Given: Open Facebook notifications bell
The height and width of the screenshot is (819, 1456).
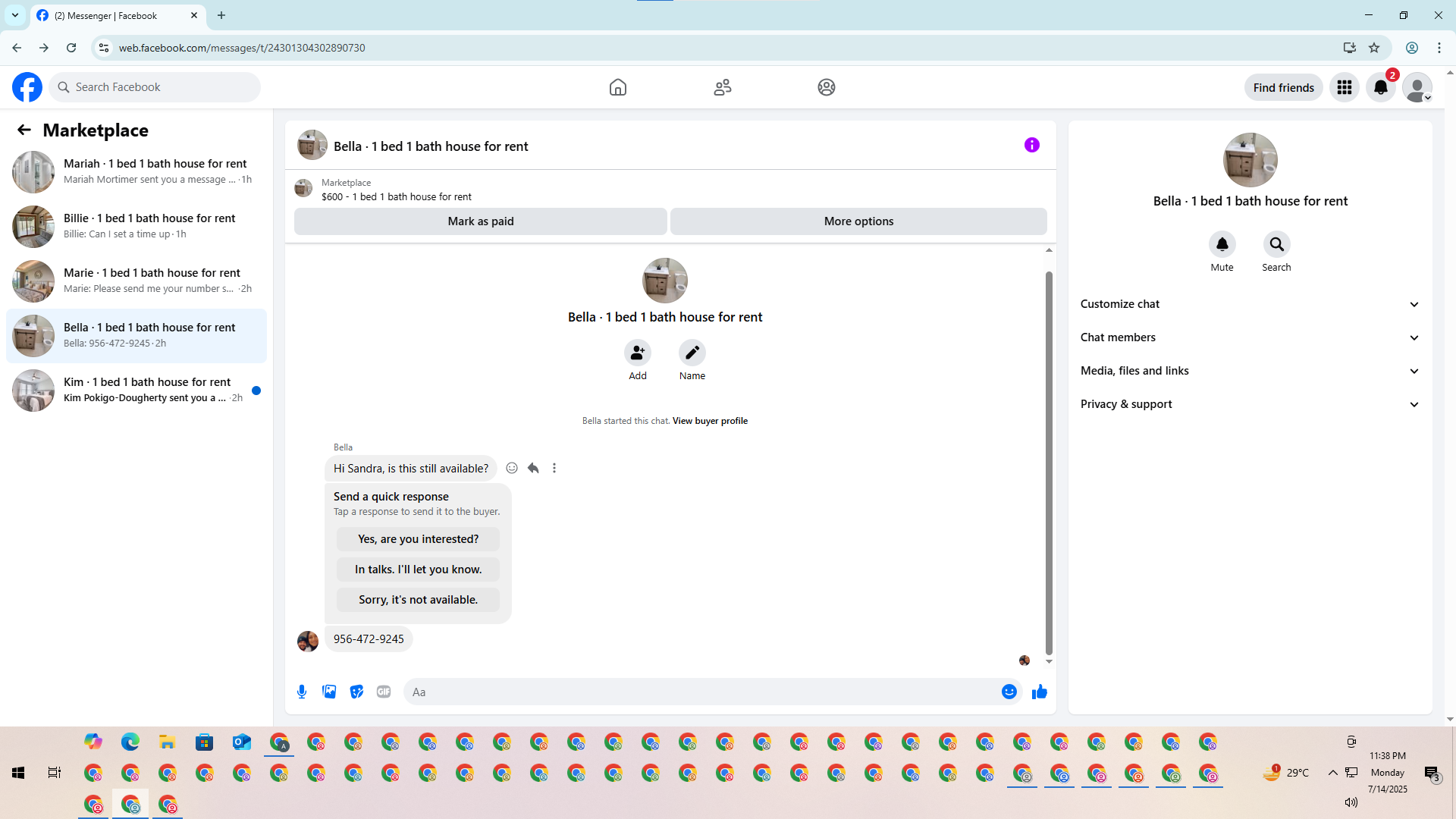Looking at the screenshot, I should tap(1380, 87).
